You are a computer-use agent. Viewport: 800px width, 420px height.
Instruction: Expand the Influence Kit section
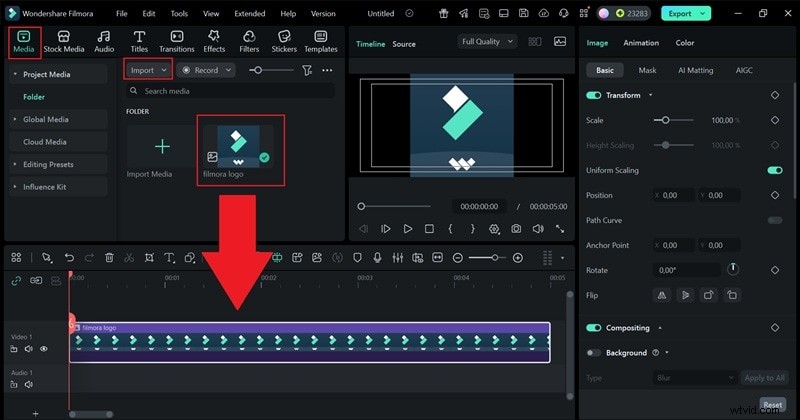[15, 187]
